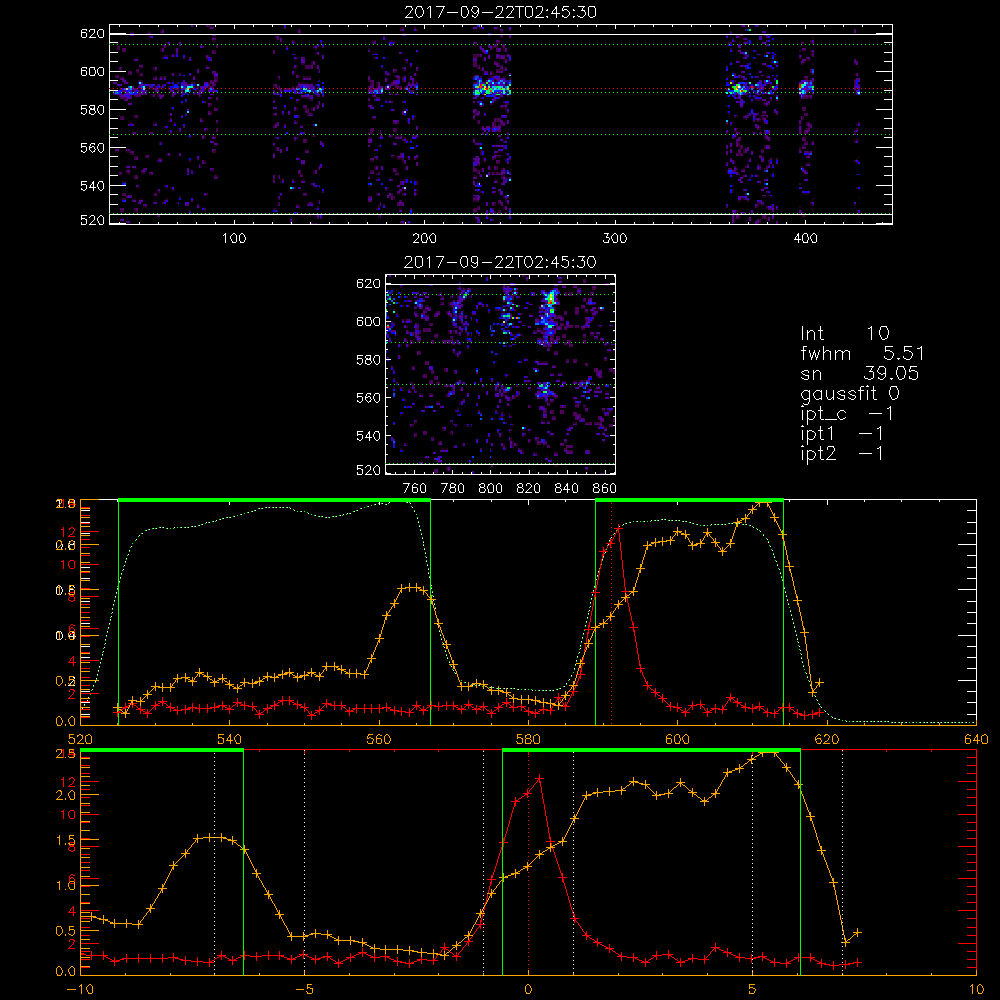Image resolution: width=1000 pixels, height=1000 pixels.
Task: Click the right thick green bar atop profile plot
Action: click(x=689, y=500)
